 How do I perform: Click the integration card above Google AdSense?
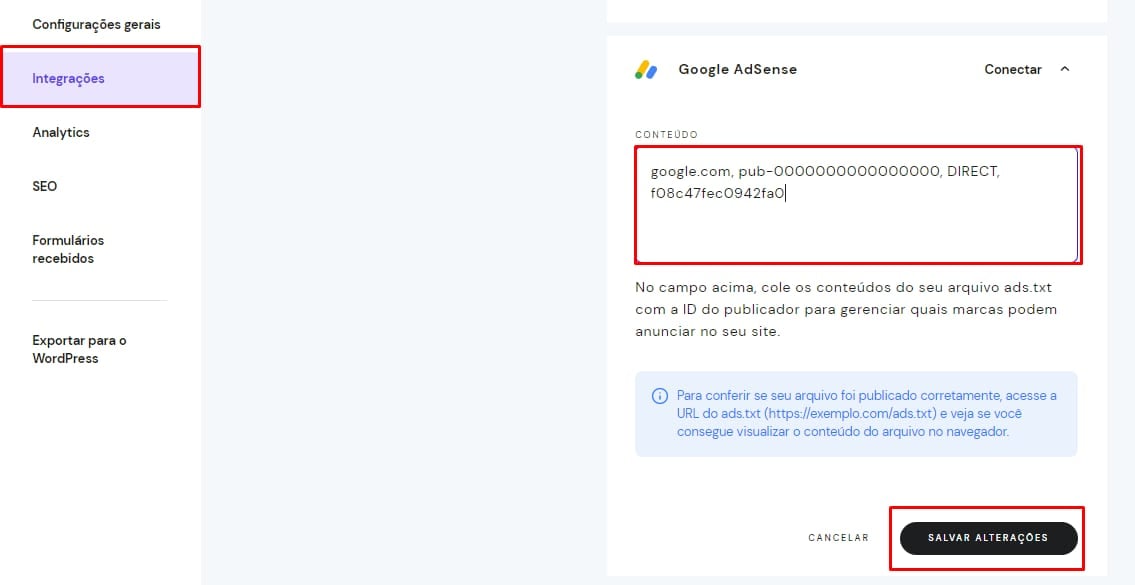pos(856,10)
